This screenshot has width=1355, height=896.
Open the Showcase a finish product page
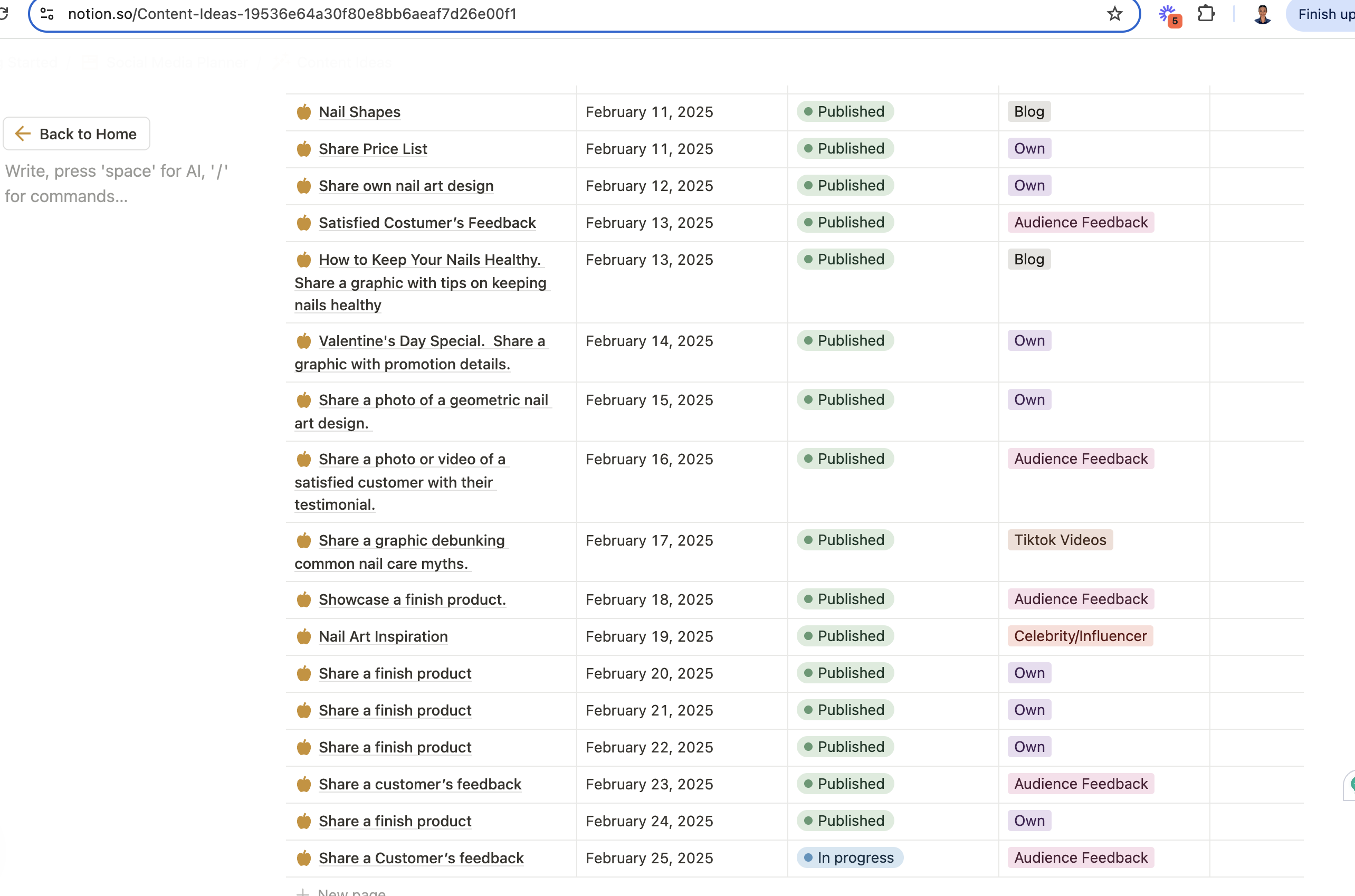[412, 599]
